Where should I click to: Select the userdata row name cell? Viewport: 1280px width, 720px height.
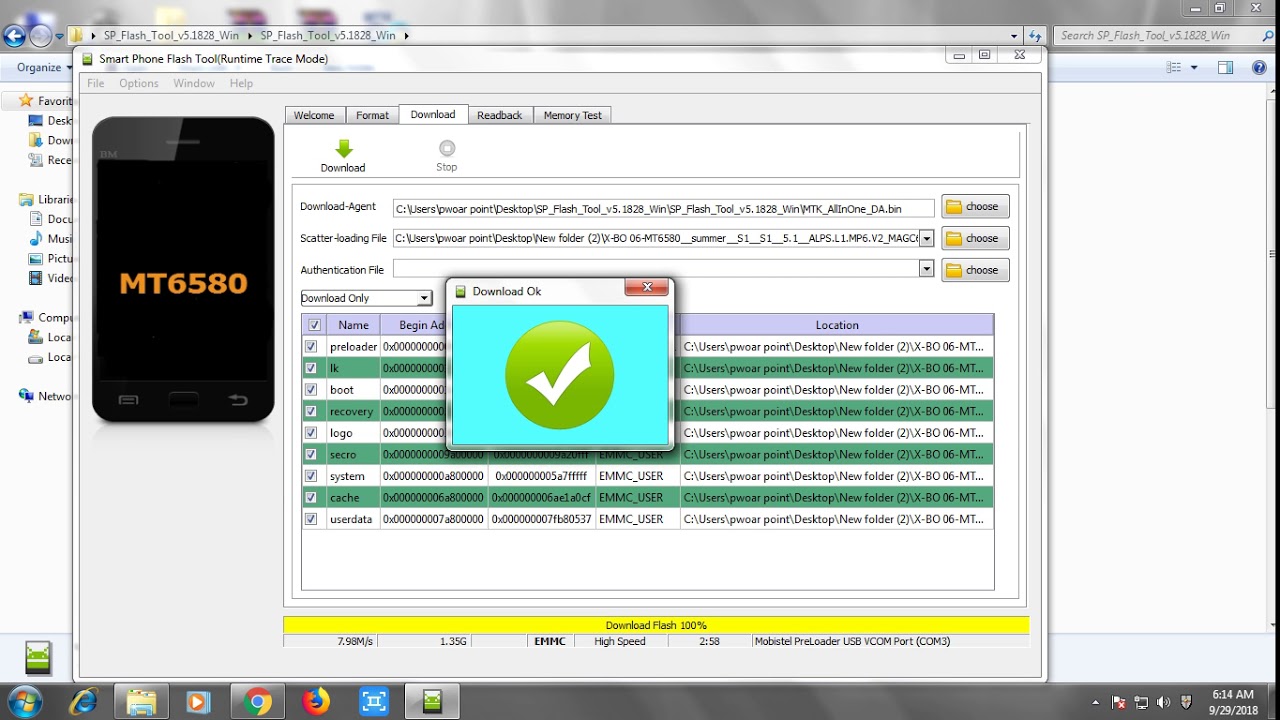point(353,519)
